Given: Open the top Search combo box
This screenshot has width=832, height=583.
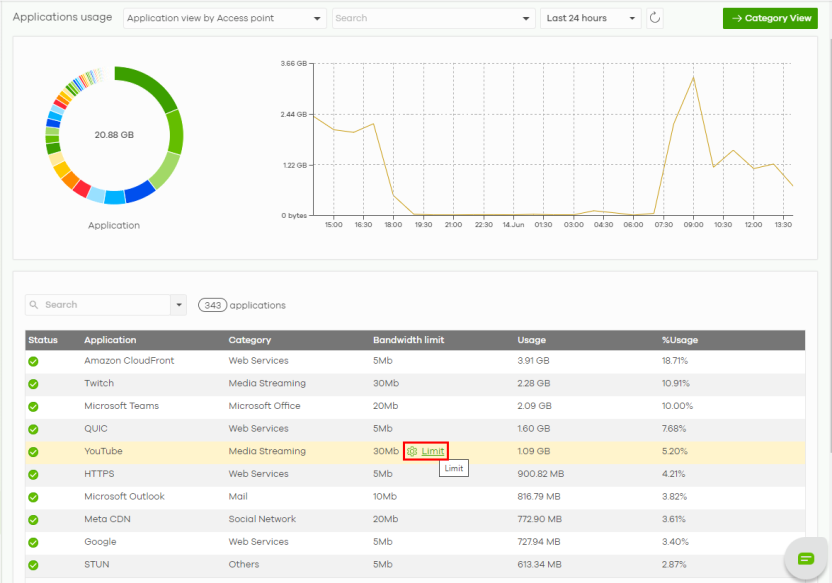Looking at the screenshot, I should (433, 18).
